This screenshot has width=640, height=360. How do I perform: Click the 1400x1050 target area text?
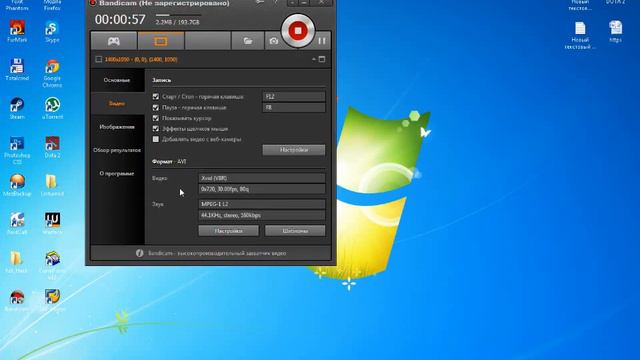(x=141, y=59)
